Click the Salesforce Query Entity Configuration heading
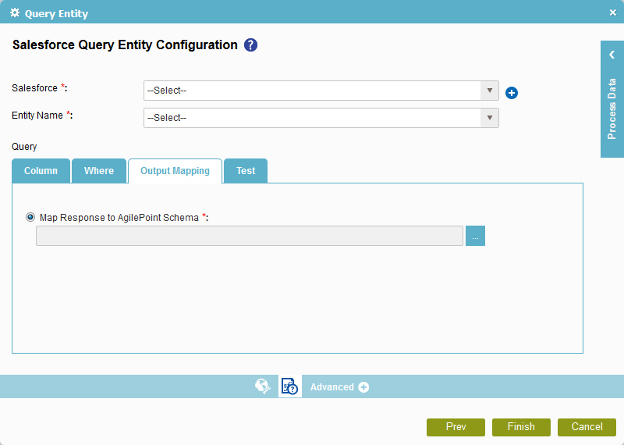624x445 pixels. (x=125, y=45)
